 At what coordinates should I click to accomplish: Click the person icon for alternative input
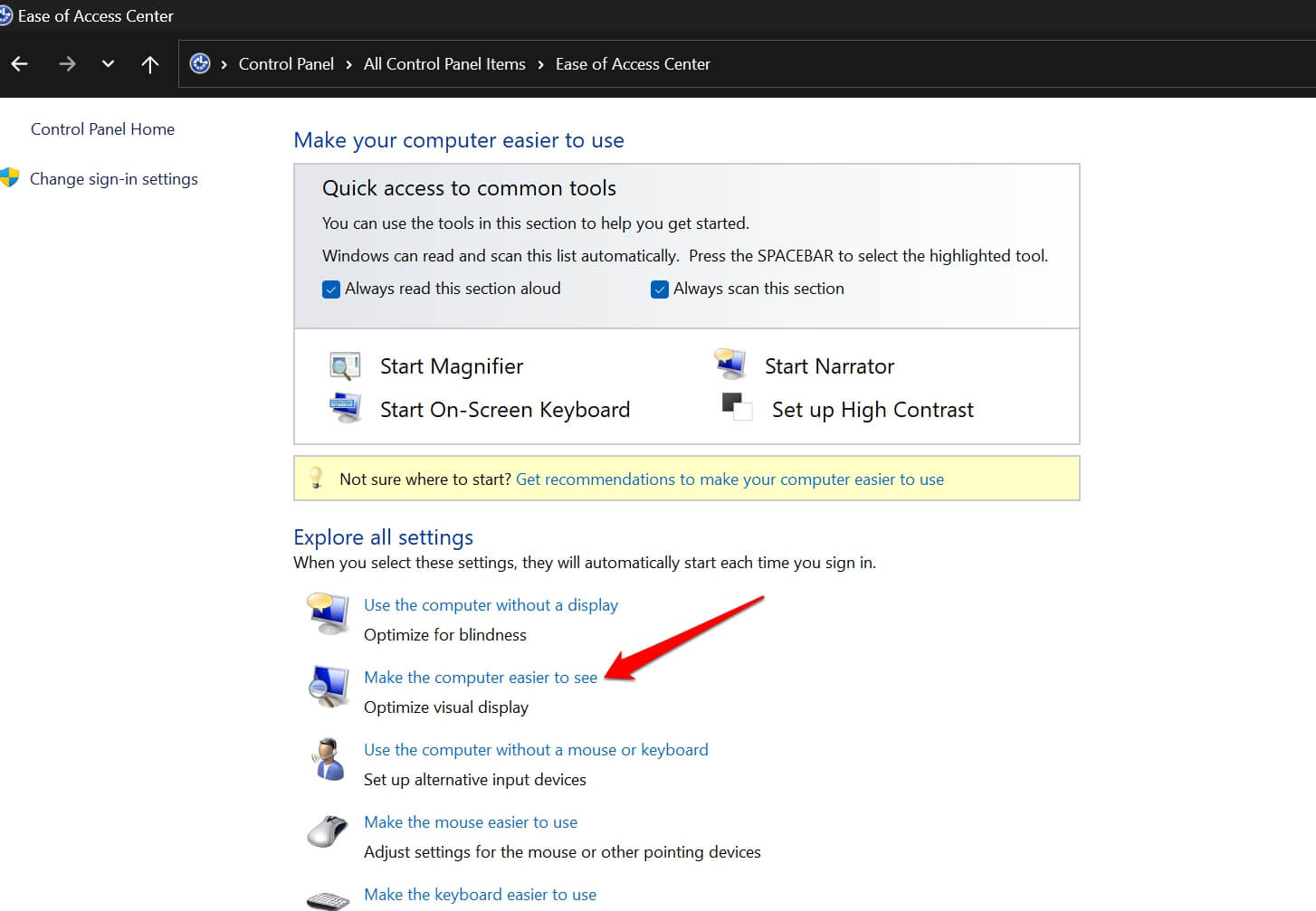pyautogui.click(x=328, y=760)
